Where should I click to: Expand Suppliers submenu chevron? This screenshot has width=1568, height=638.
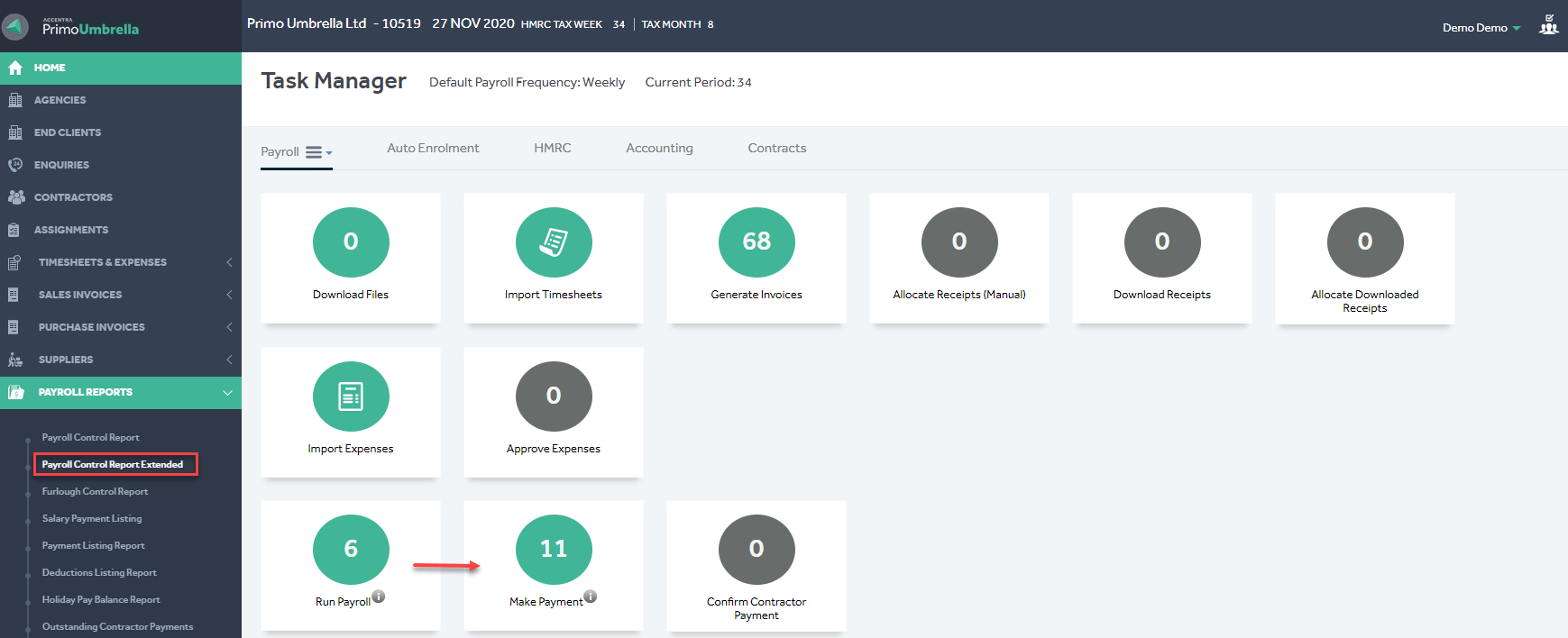pos(229,360)
